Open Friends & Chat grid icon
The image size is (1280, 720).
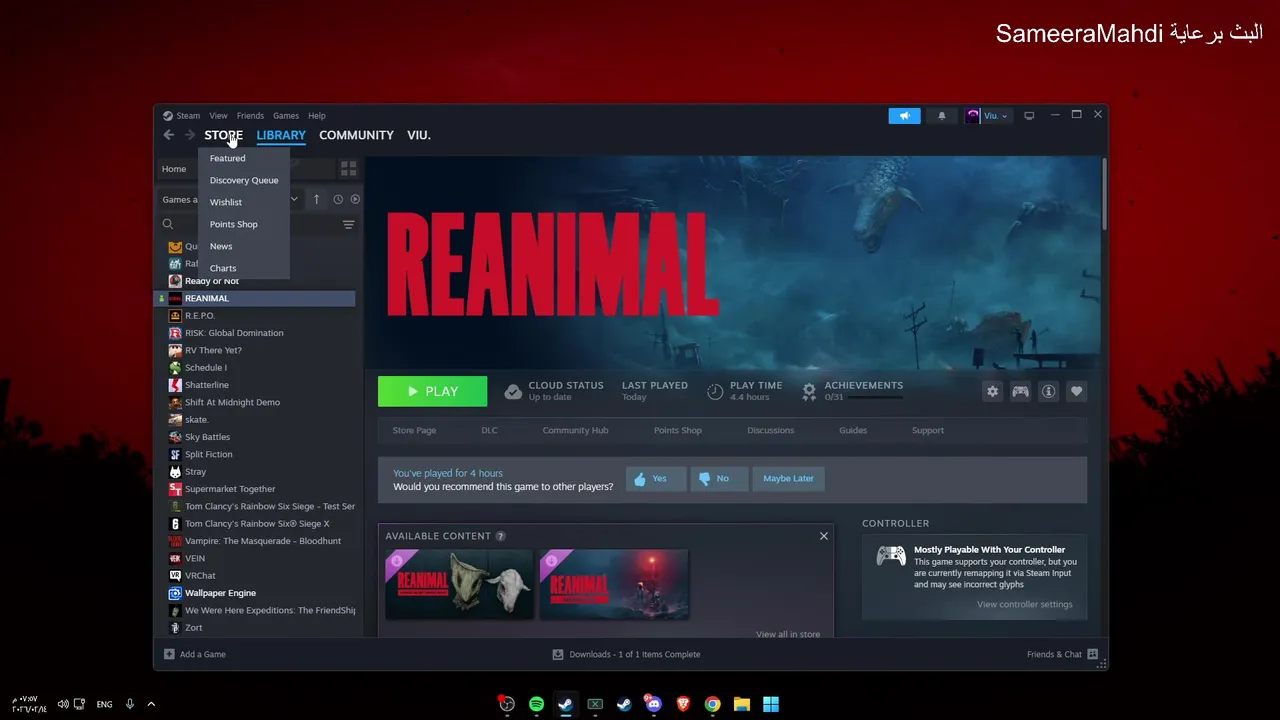click(x=1092, y=654)
